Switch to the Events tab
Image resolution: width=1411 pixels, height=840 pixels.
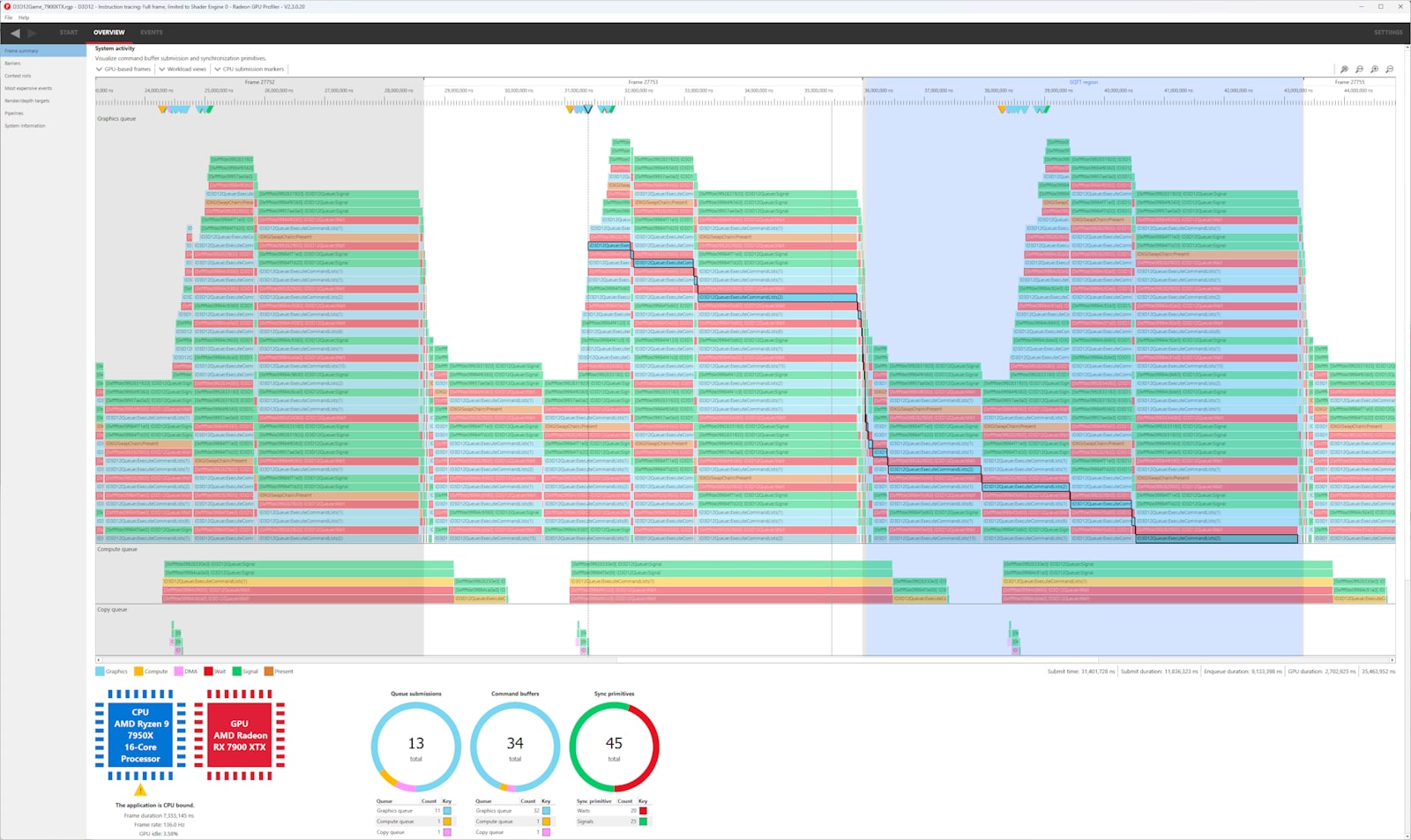click(x=151, y=33)
